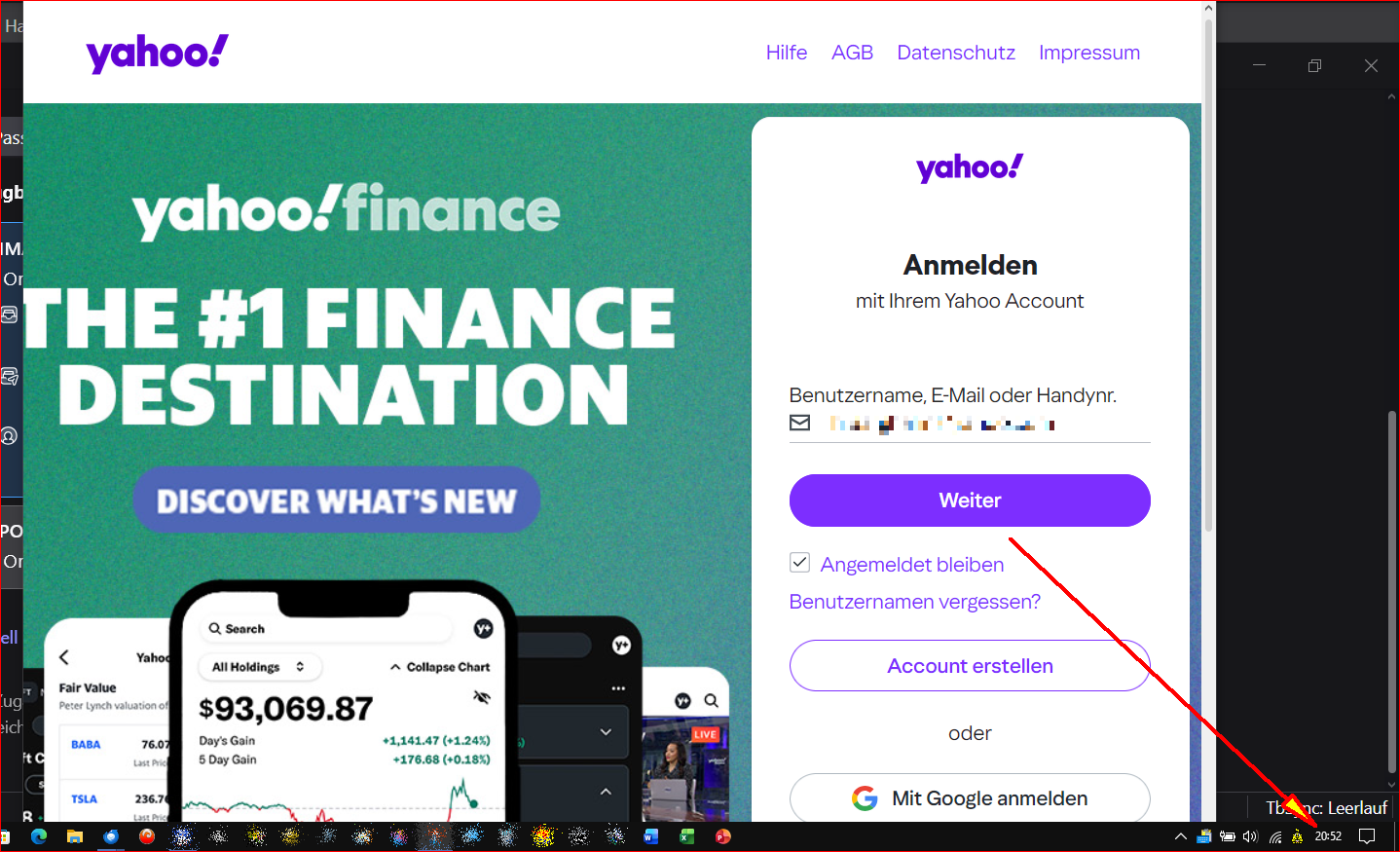Click the Collapse Chart expander

click(x=440, y=667)
